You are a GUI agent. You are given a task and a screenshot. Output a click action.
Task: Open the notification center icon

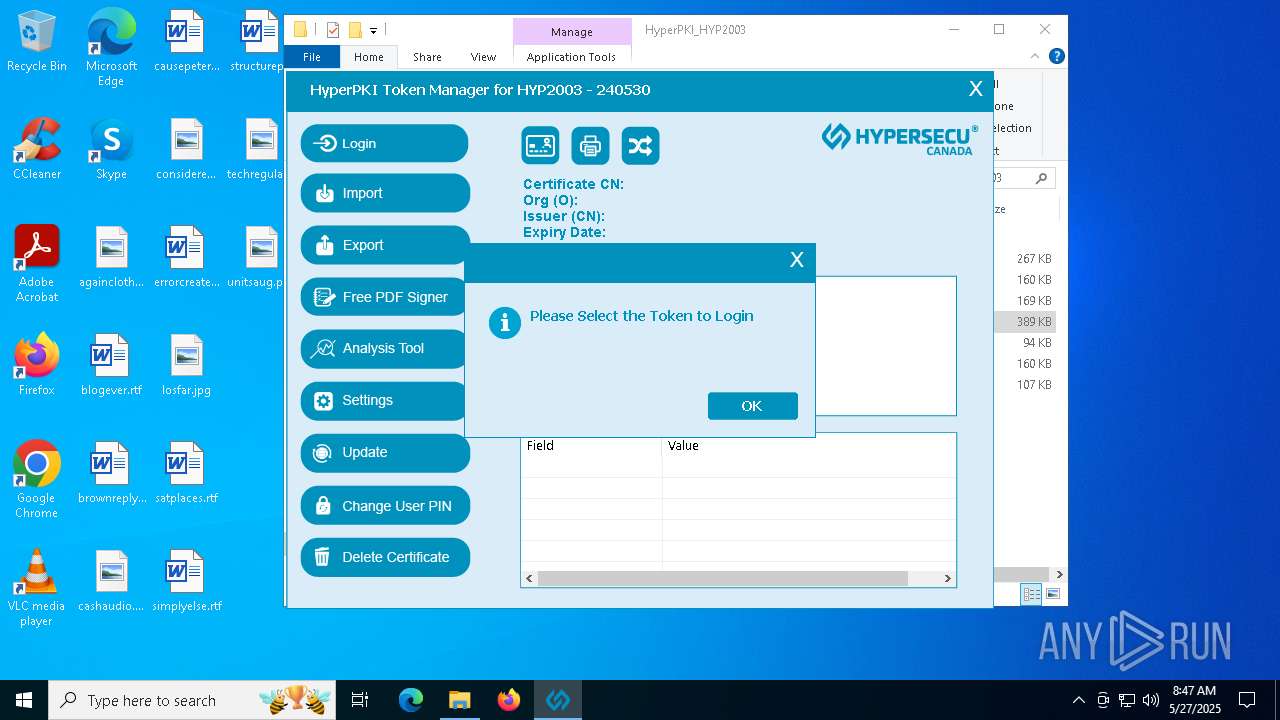(x=1247, y=700)
